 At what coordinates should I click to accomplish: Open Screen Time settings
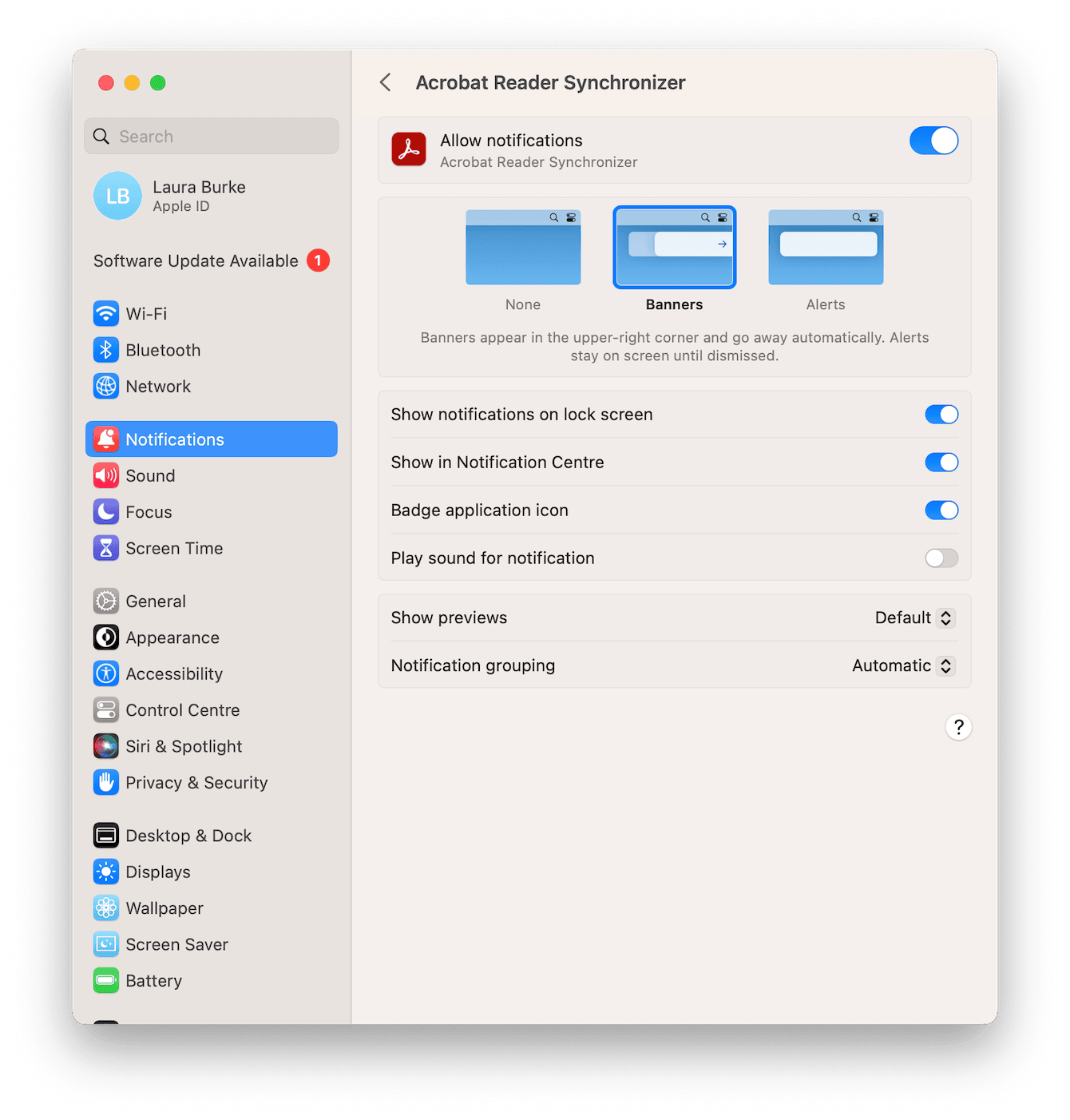click(x=174, y=548)
